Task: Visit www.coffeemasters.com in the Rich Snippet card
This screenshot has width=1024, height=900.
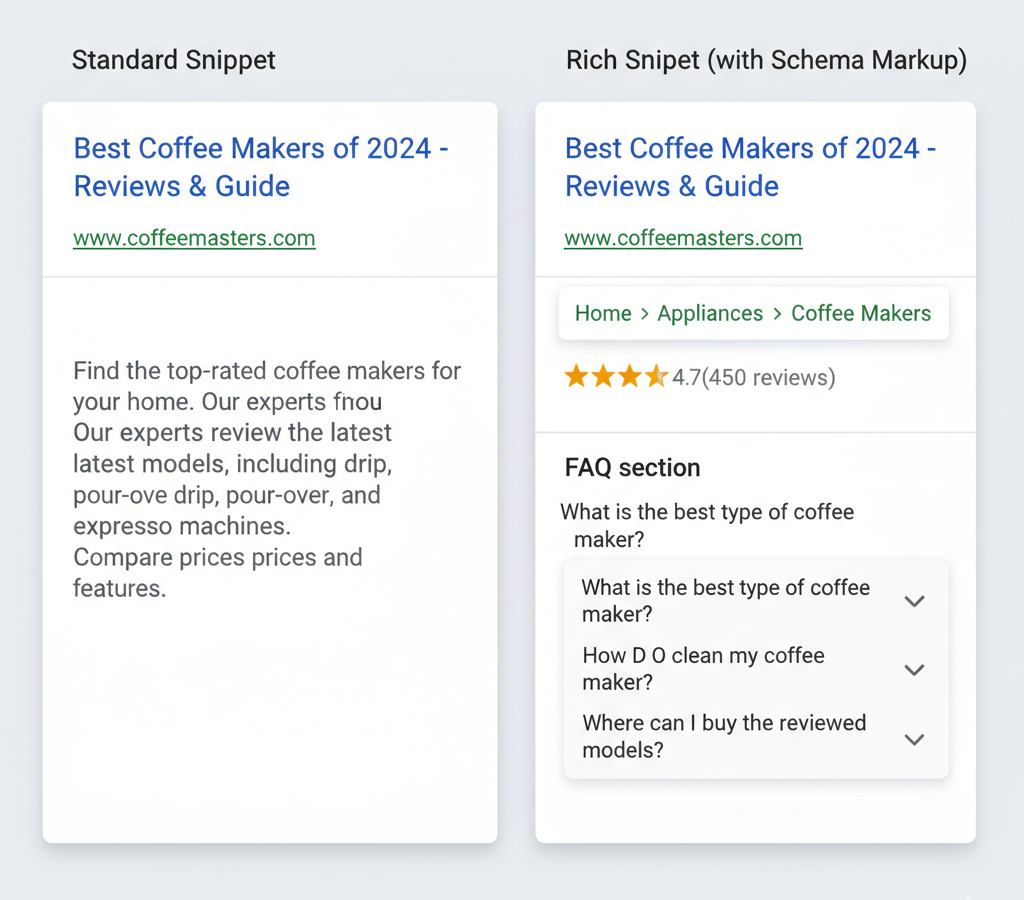Action: [x=683, y=239]
